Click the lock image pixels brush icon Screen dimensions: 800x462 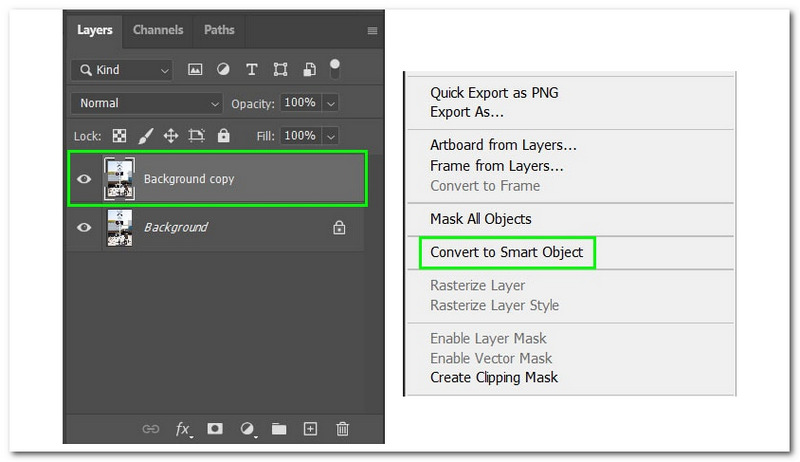pos(145,135)
